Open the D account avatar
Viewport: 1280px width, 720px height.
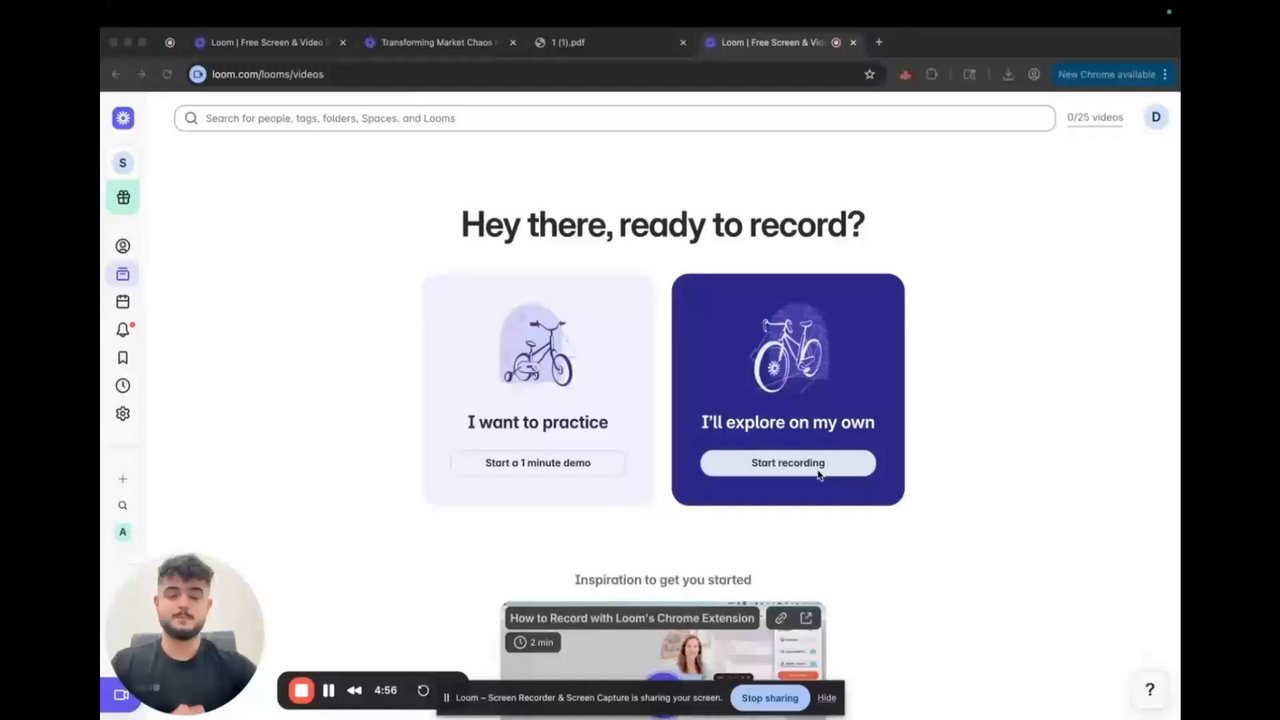point(1156,117)
